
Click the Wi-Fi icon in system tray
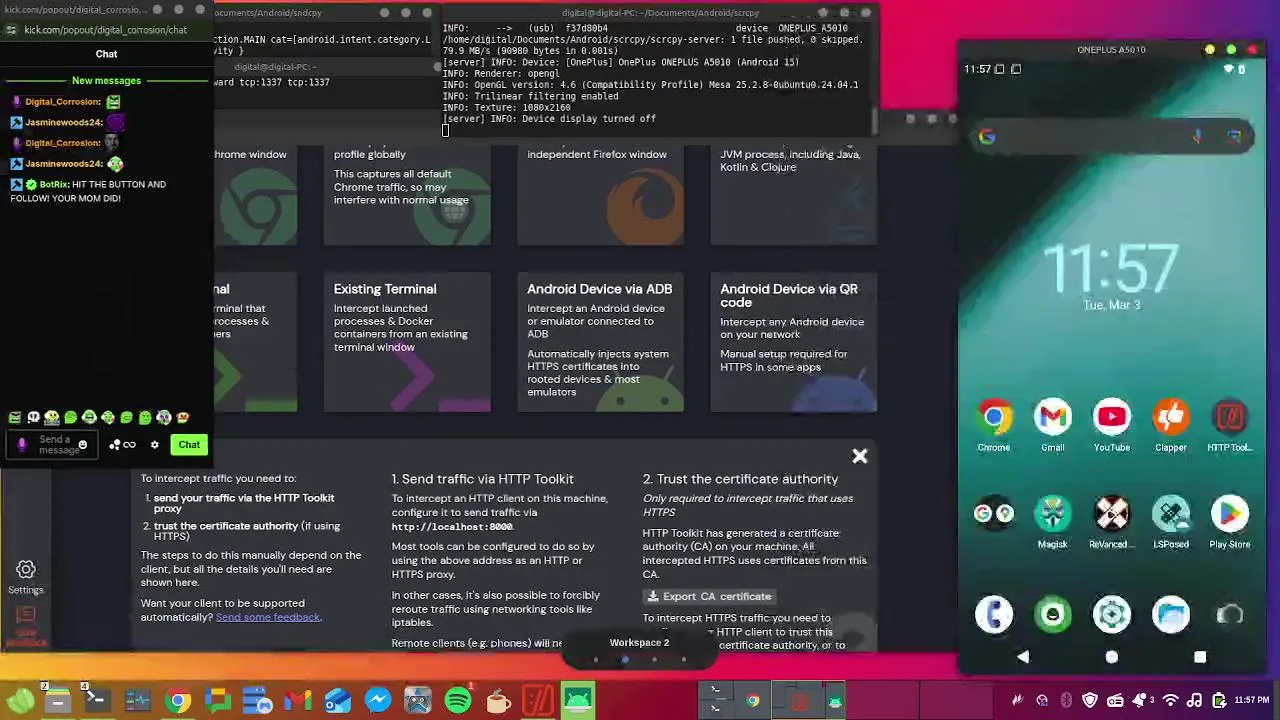coord(1171,701)
